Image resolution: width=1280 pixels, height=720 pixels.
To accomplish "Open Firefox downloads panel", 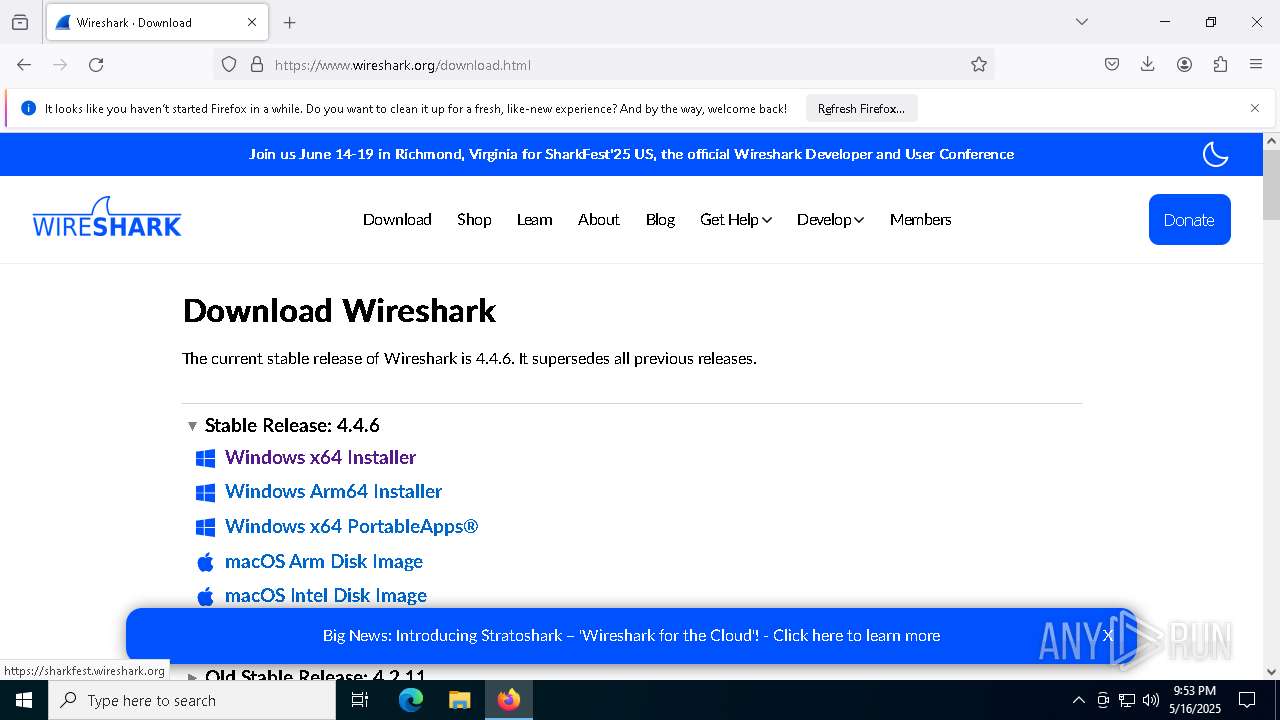I will click(1148, 65).
